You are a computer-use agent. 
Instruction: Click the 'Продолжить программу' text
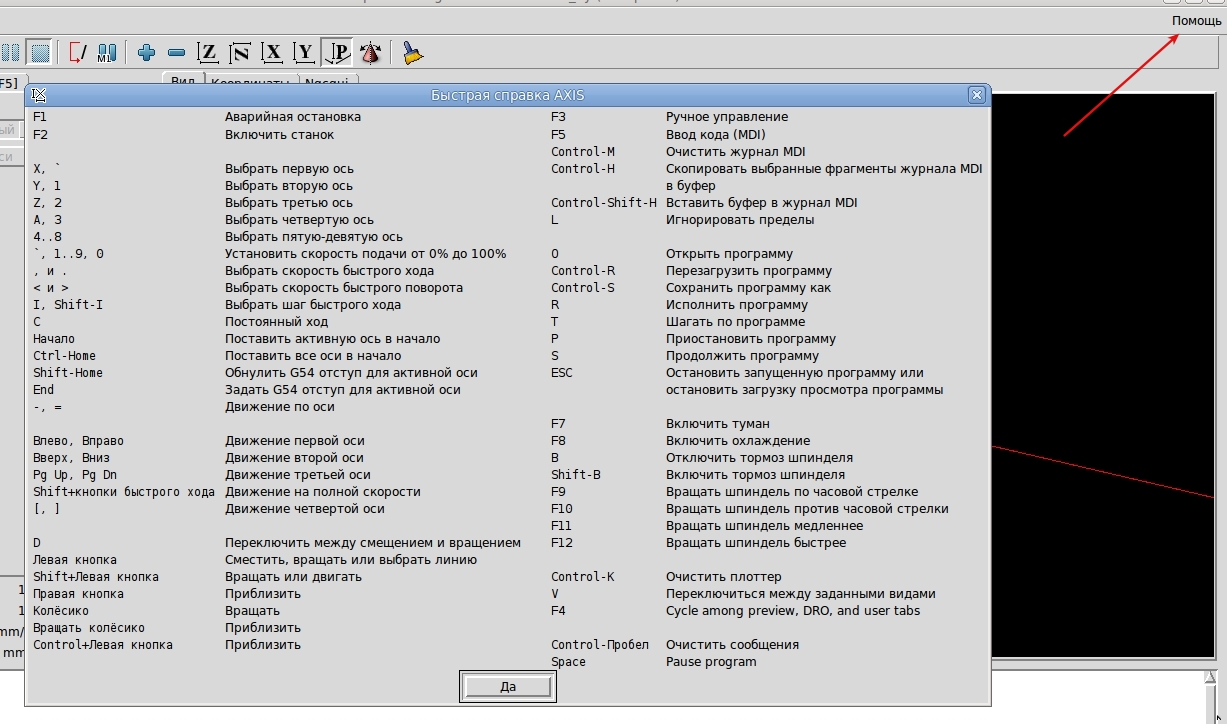pyautogui.click(x=743, y=356)
